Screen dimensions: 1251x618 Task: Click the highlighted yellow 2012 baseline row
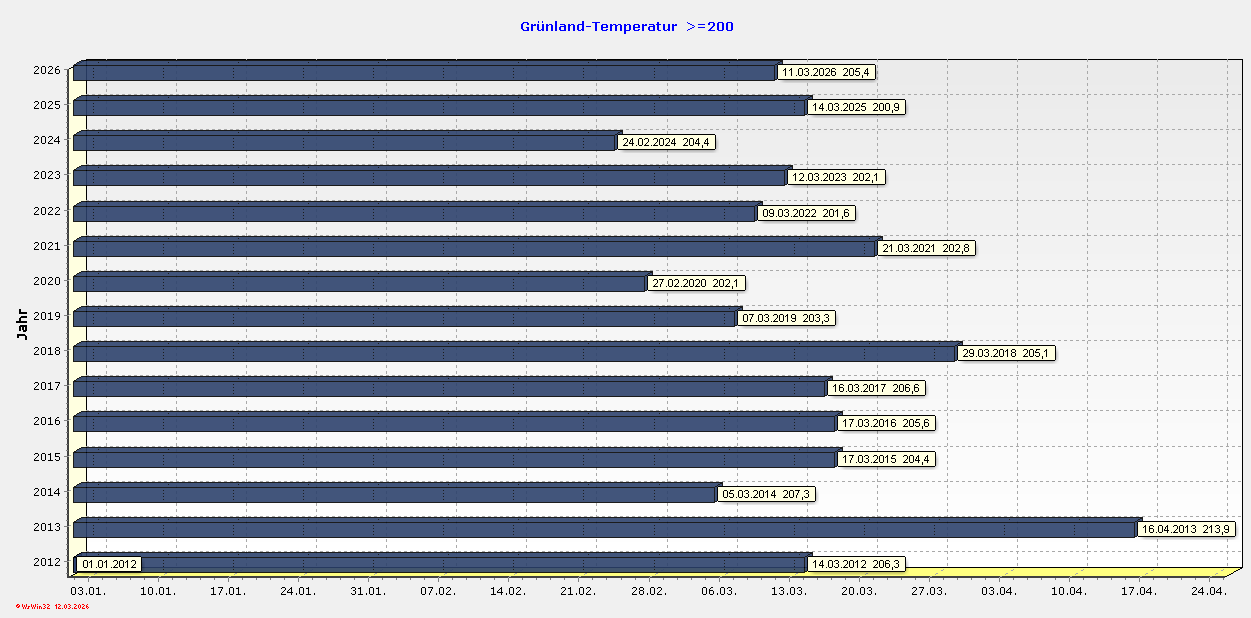click(1000, 572)
